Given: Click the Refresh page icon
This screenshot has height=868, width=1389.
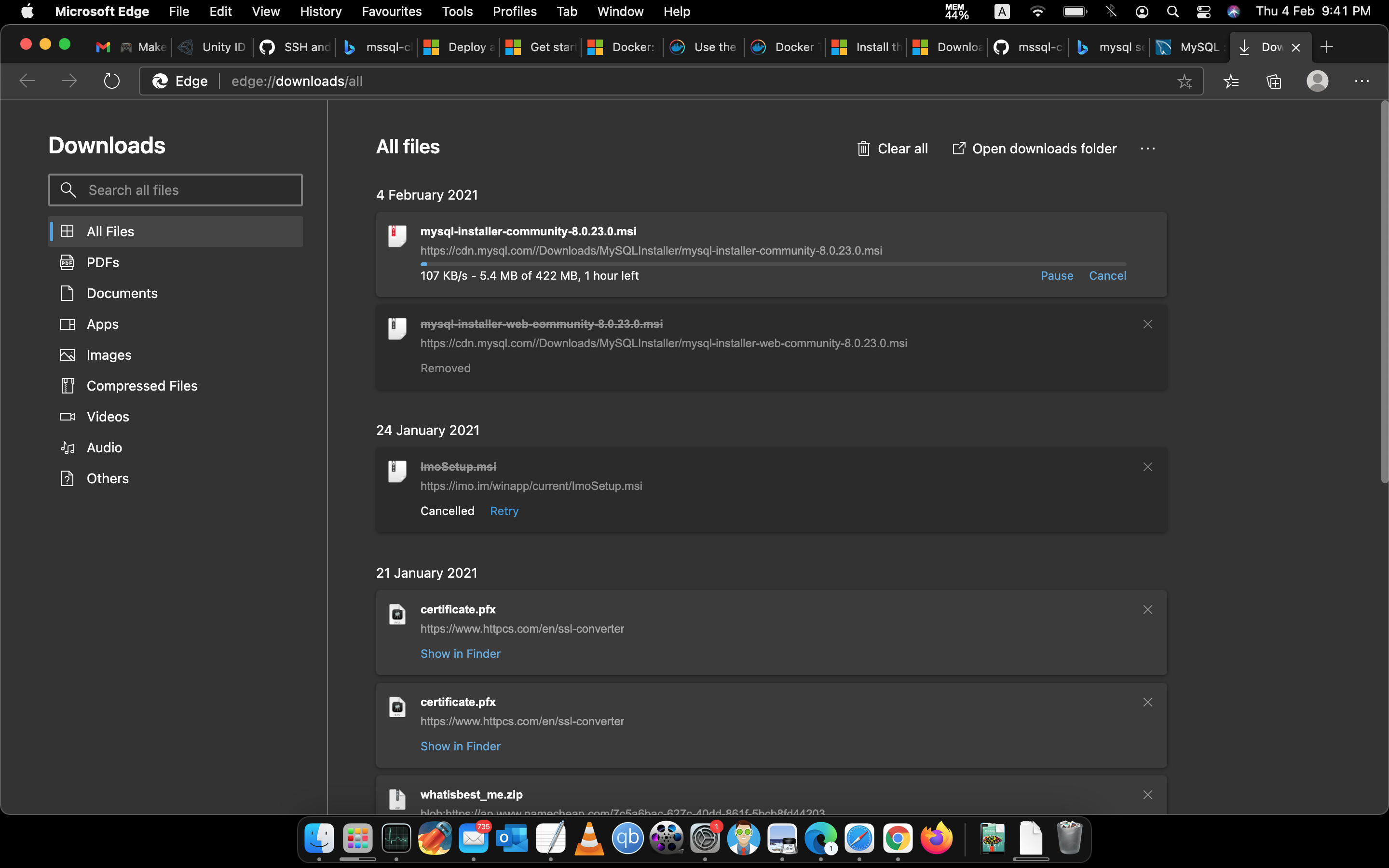Looking at the screenshot, I should point(111,81).
